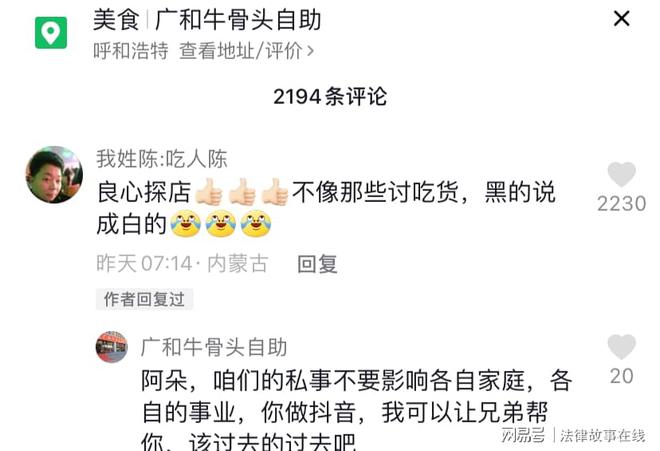Viewport: 660px width, 451px height.
Task: Tap username 我姓陈:吃人陈
Action: [162, 159]
